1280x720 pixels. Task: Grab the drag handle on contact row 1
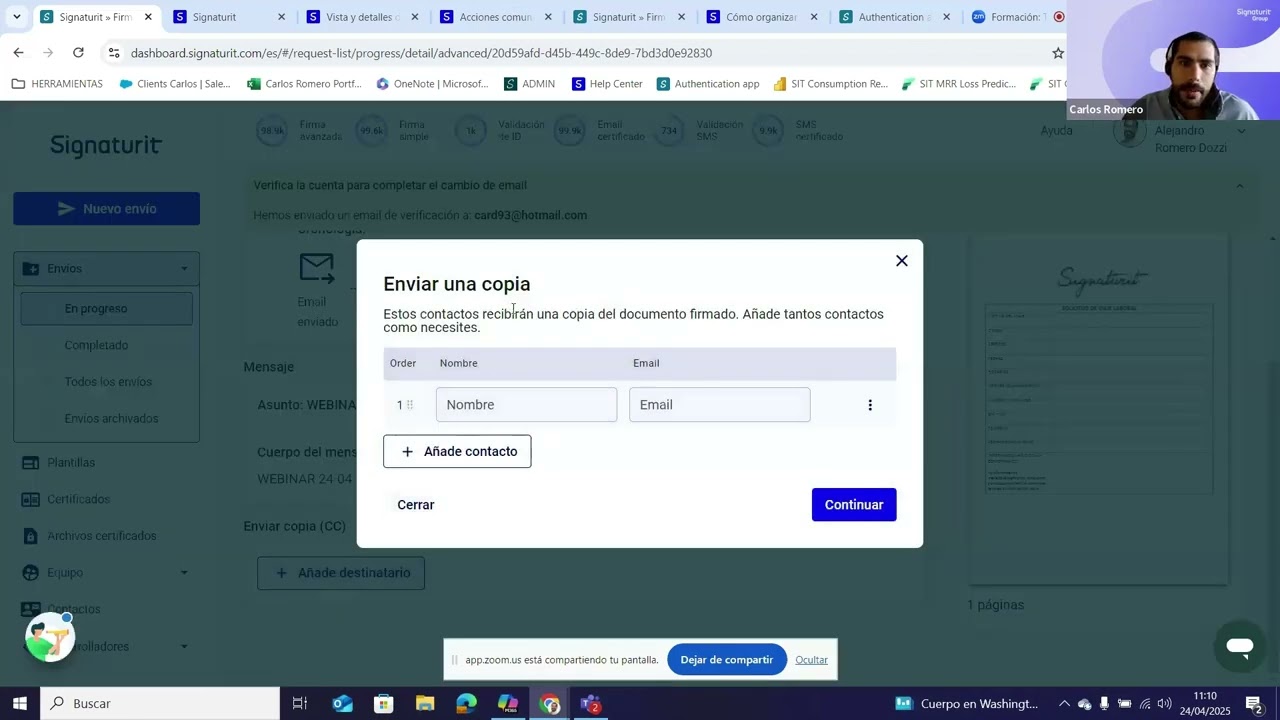[409, 405]
